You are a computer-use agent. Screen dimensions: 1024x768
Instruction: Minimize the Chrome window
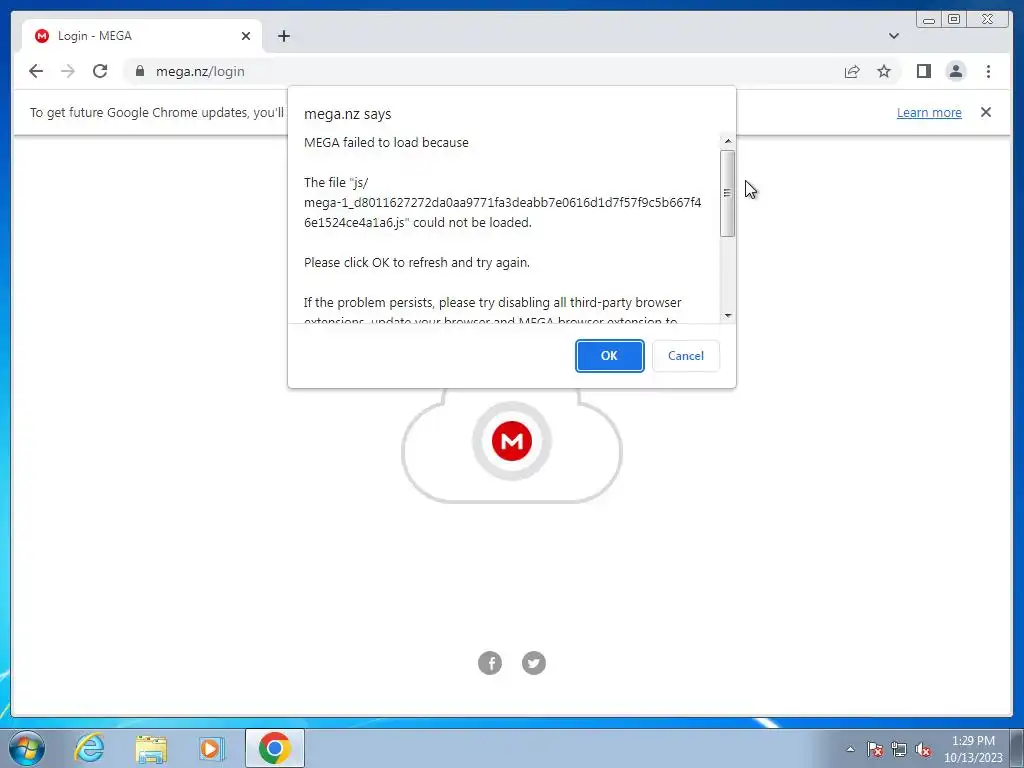(929, 20)
